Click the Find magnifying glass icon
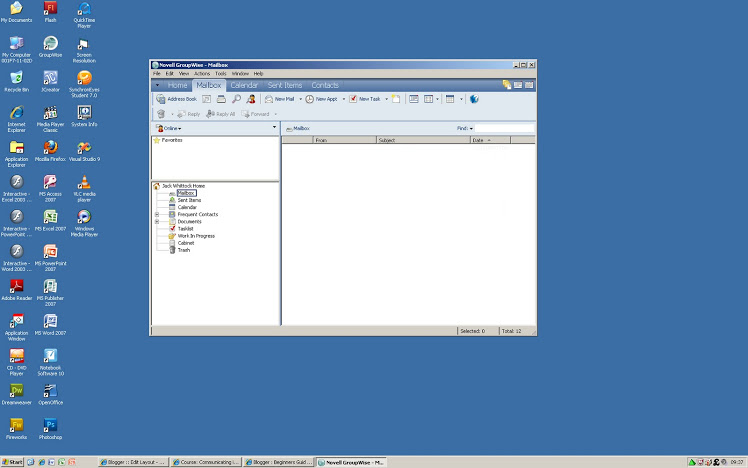The height and width of the screenshot is (468, 748). tap(236, 99)
